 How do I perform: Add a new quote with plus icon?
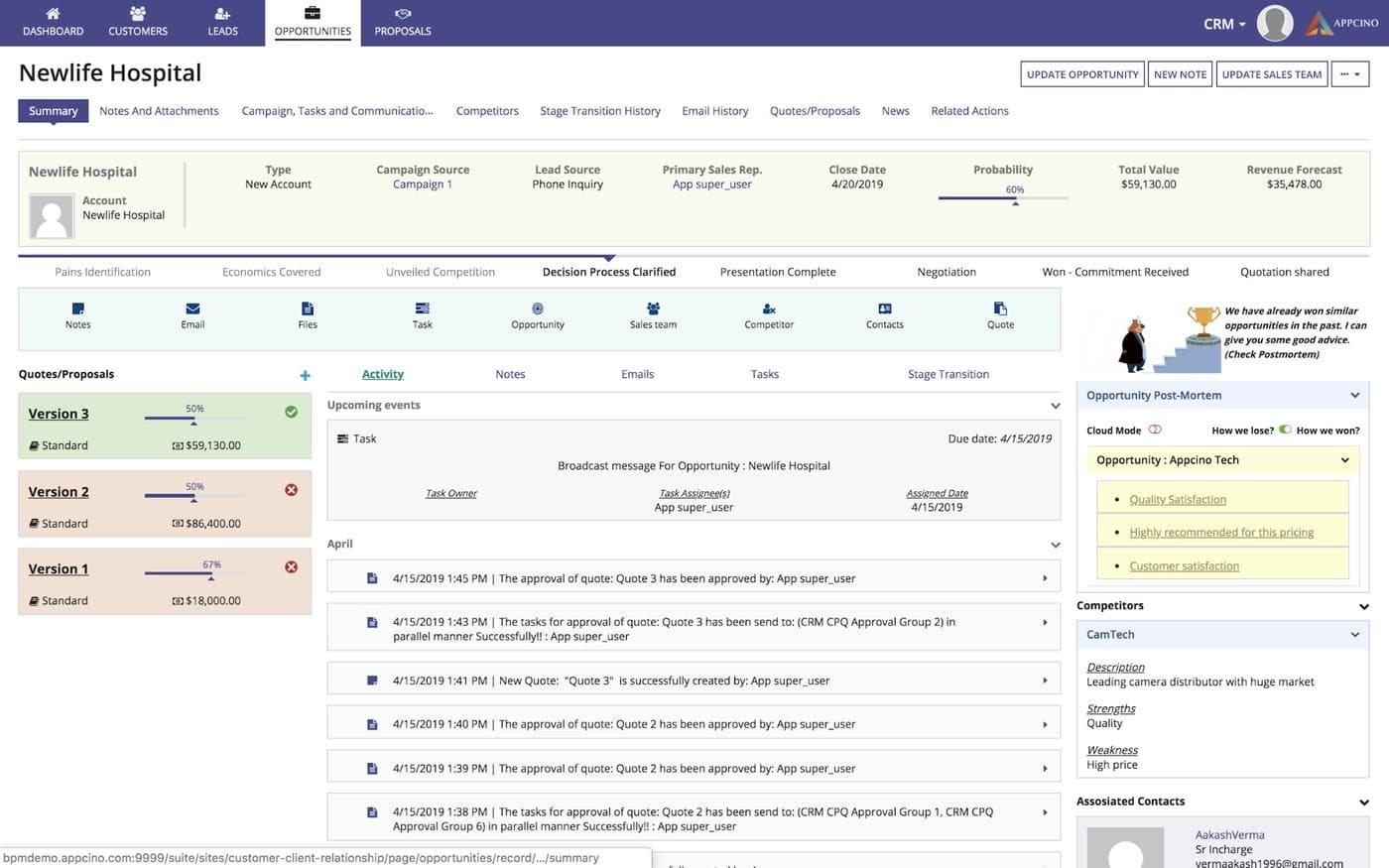pyautogui.click(x=305, y=375)
